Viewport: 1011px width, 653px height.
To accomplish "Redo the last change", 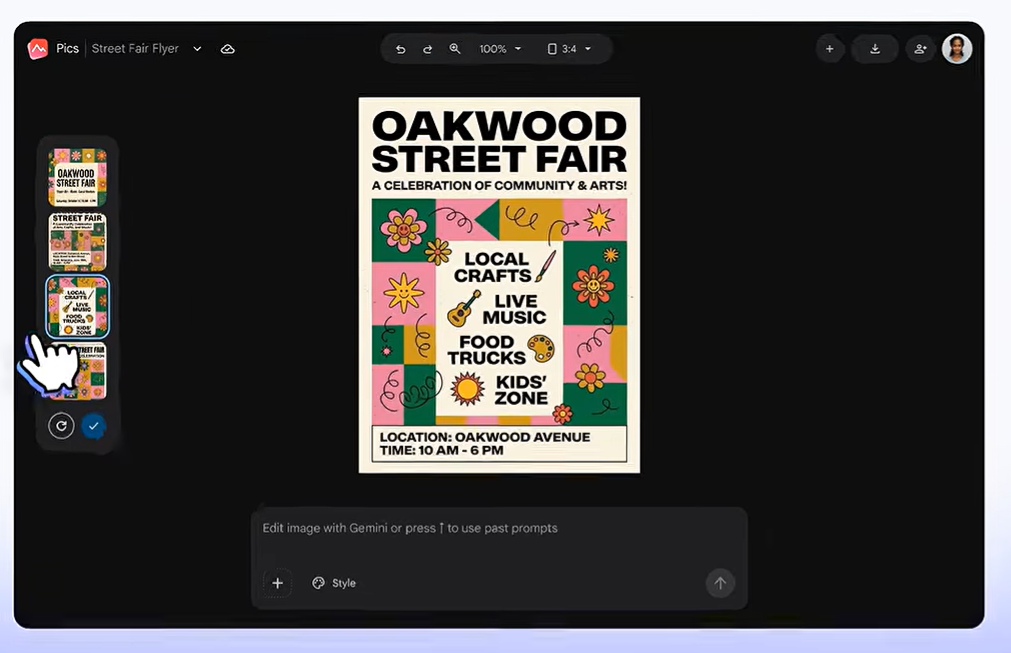I will pos(427,49).
